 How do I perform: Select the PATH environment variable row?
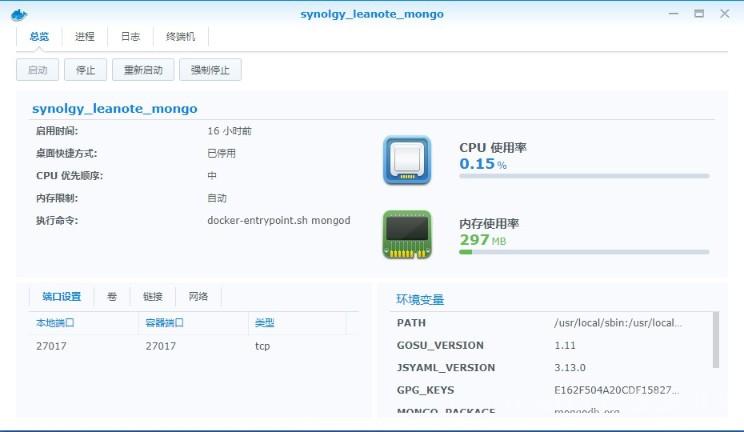[x=550, y=323]
